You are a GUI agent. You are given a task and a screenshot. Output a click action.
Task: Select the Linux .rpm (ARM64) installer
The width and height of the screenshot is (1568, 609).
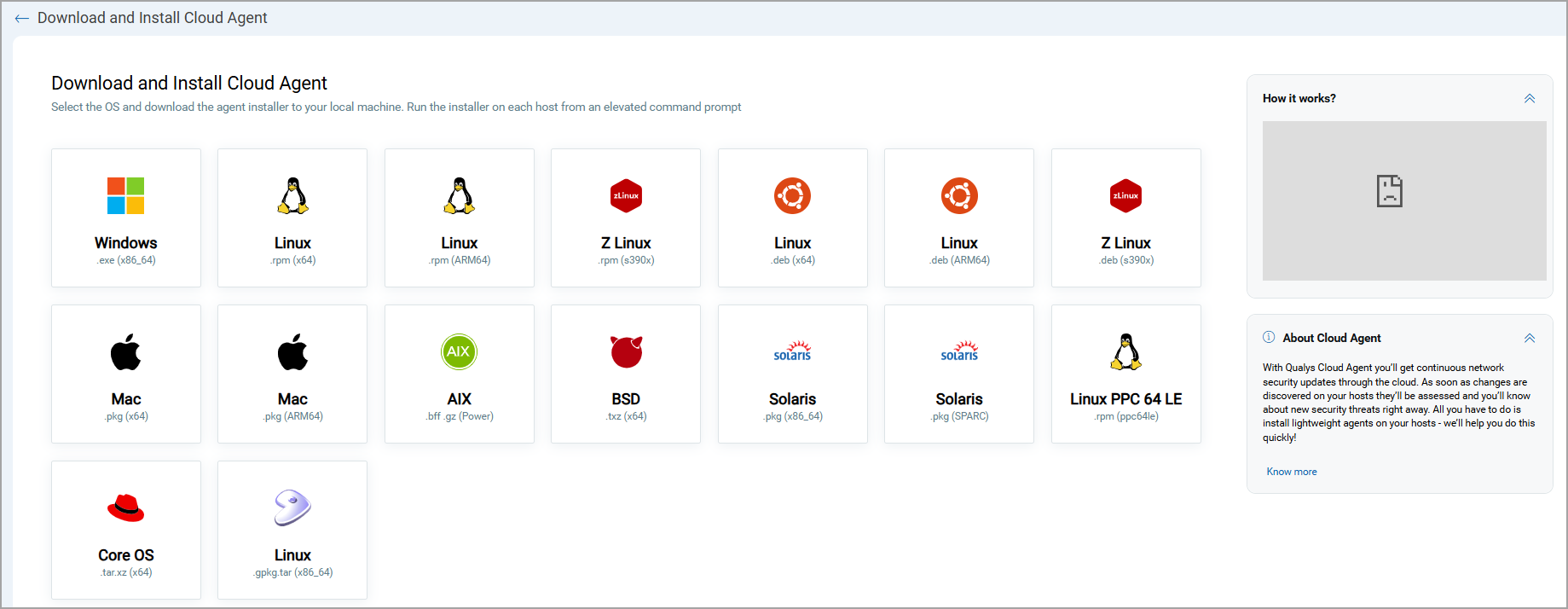tap(460, 217)
